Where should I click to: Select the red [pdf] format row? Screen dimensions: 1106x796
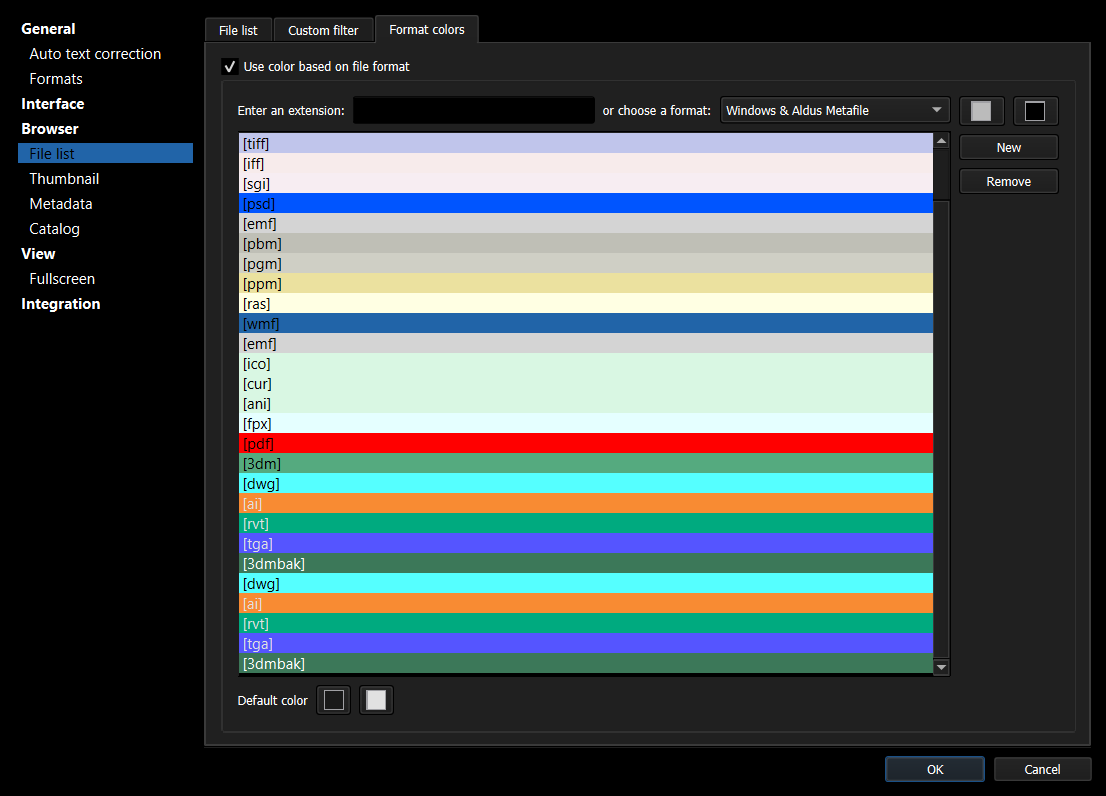click(586, 443)
